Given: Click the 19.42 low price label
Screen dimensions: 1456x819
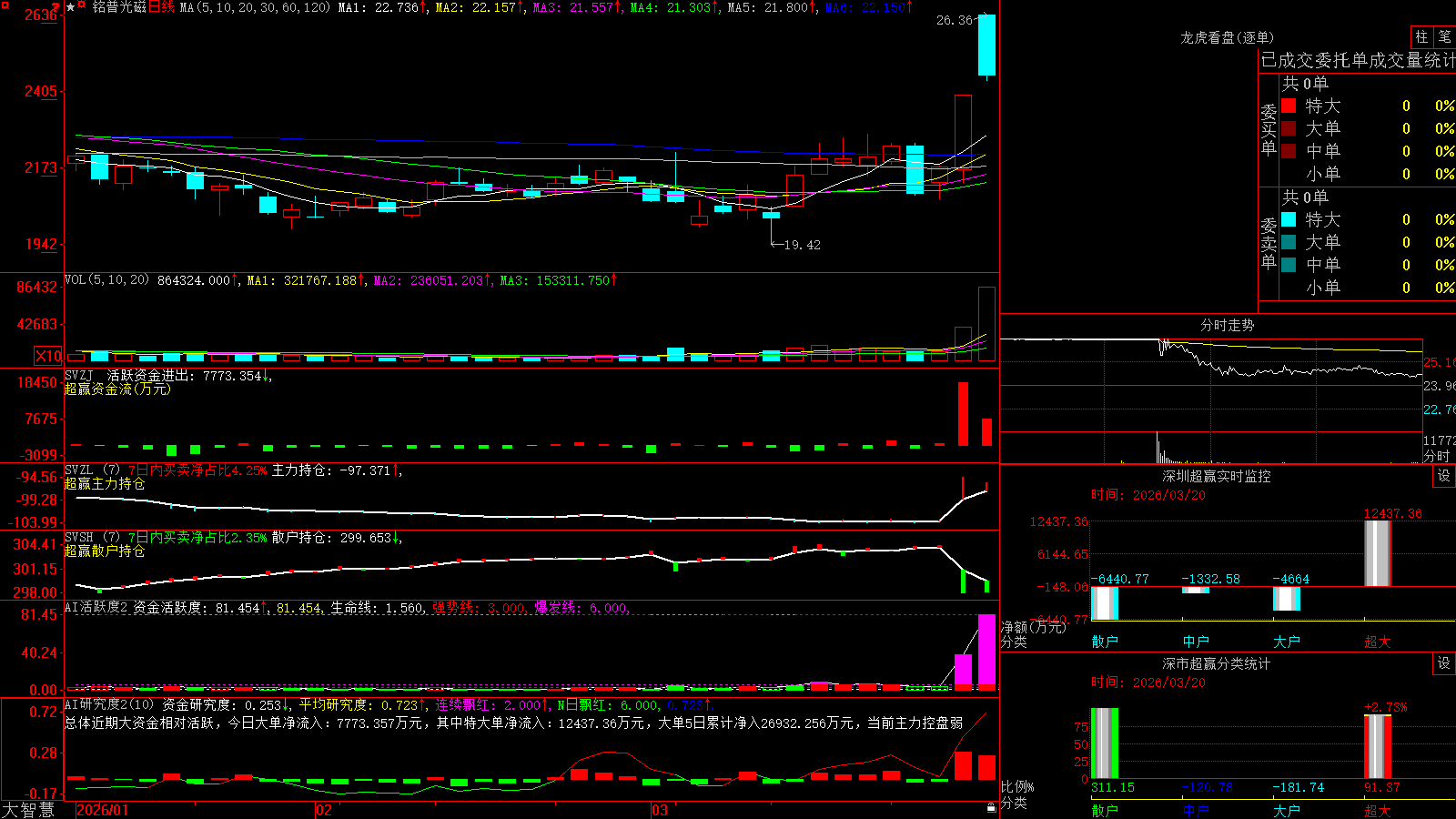Looking at the screenshot, I should point(802,245).
